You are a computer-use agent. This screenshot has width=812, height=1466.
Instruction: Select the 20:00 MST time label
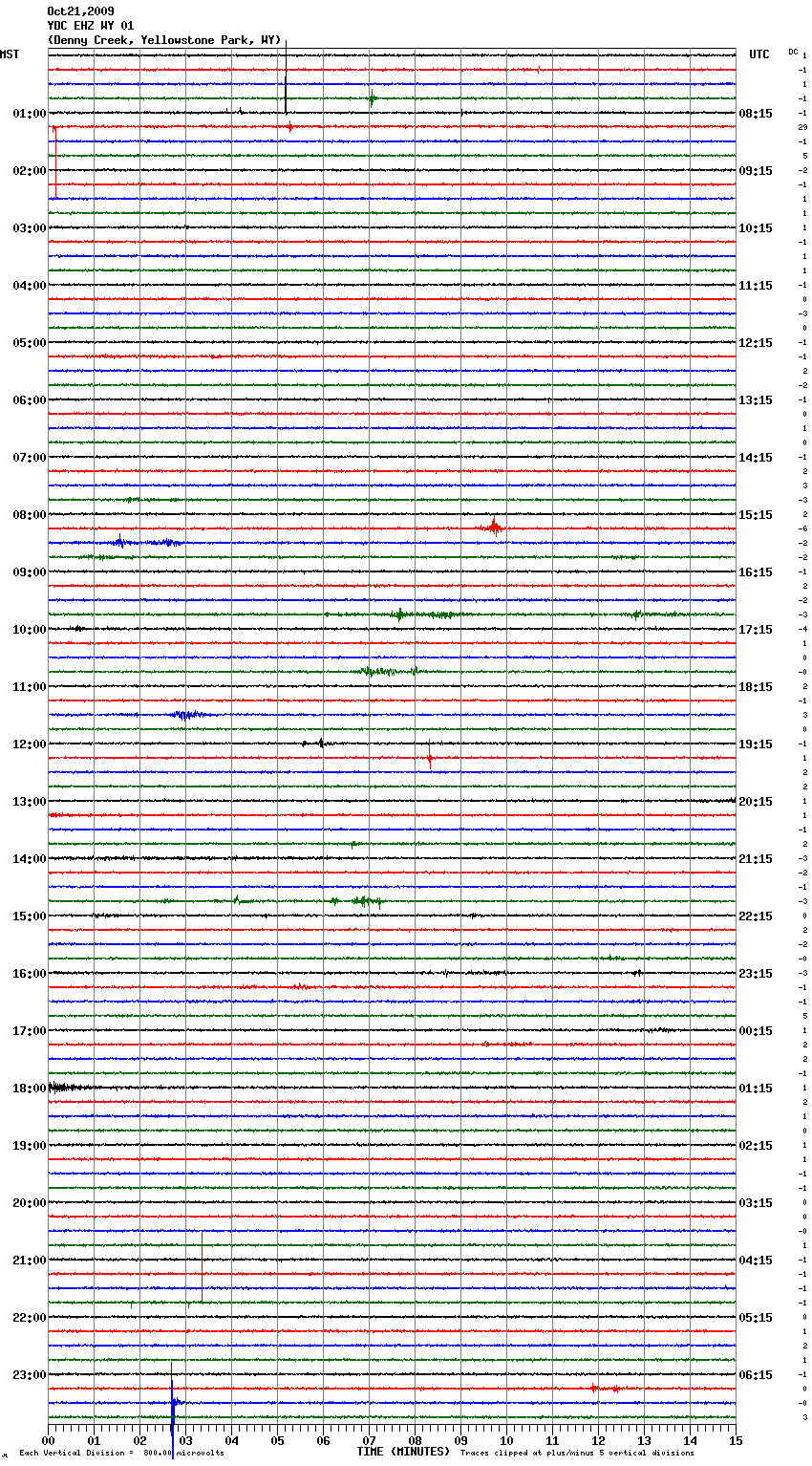pyautogui.click(x=30, y=1203)
